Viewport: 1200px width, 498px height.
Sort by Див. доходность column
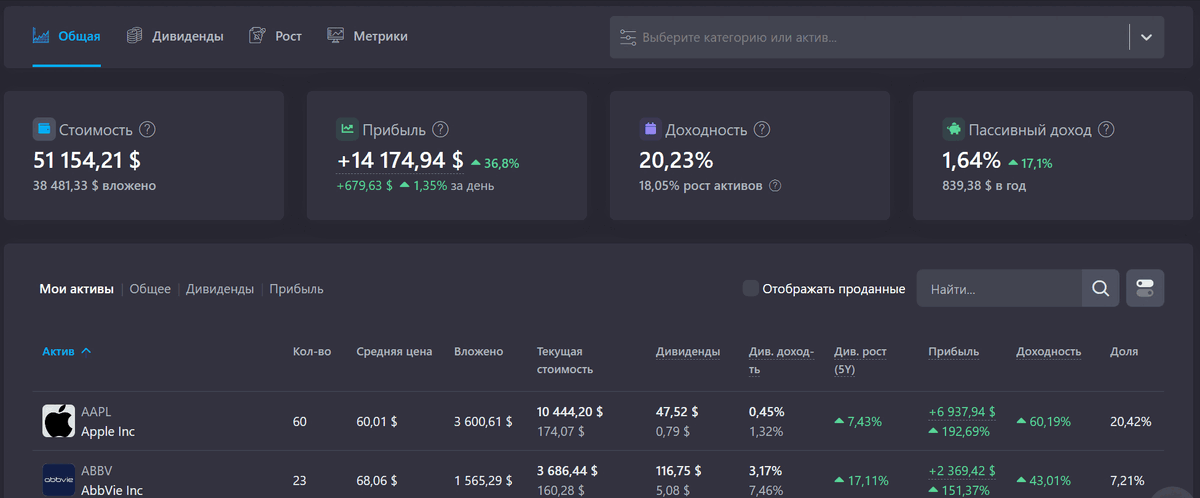pyautogui.click(x=782, y=360)
